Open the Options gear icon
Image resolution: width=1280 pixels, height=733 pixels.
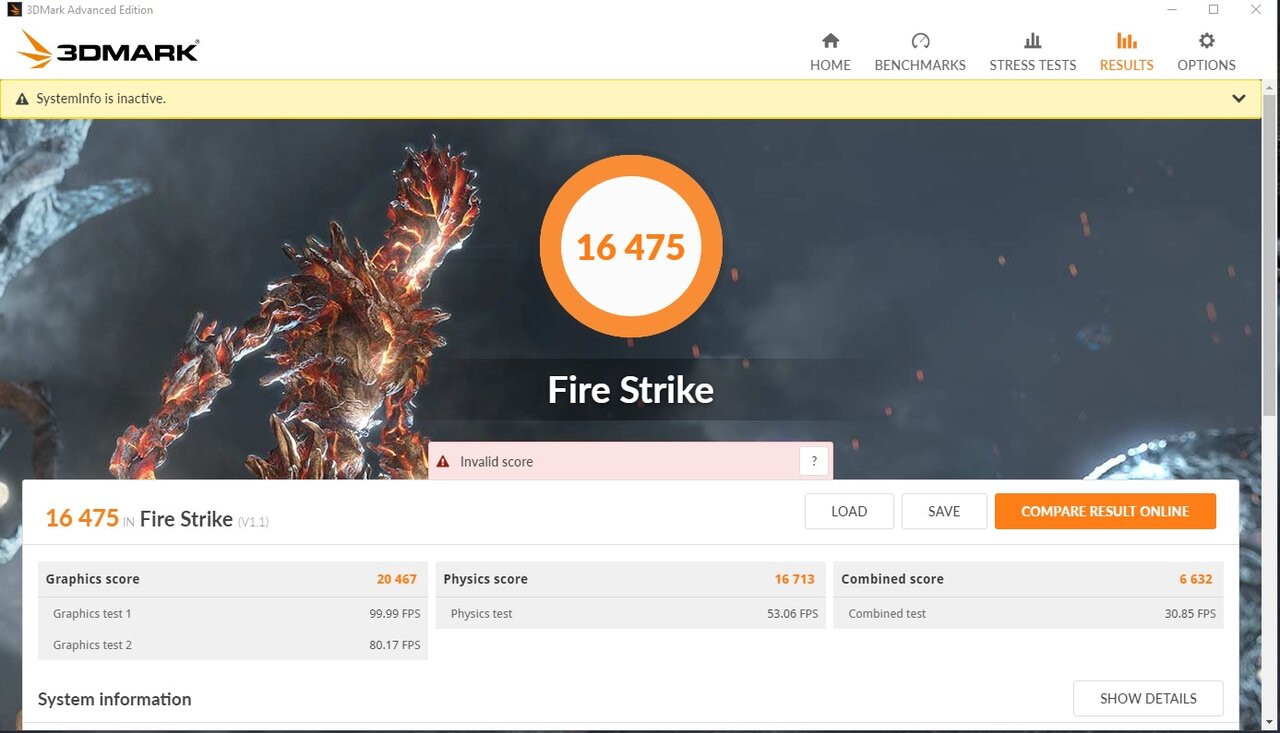pos(1206,41)
